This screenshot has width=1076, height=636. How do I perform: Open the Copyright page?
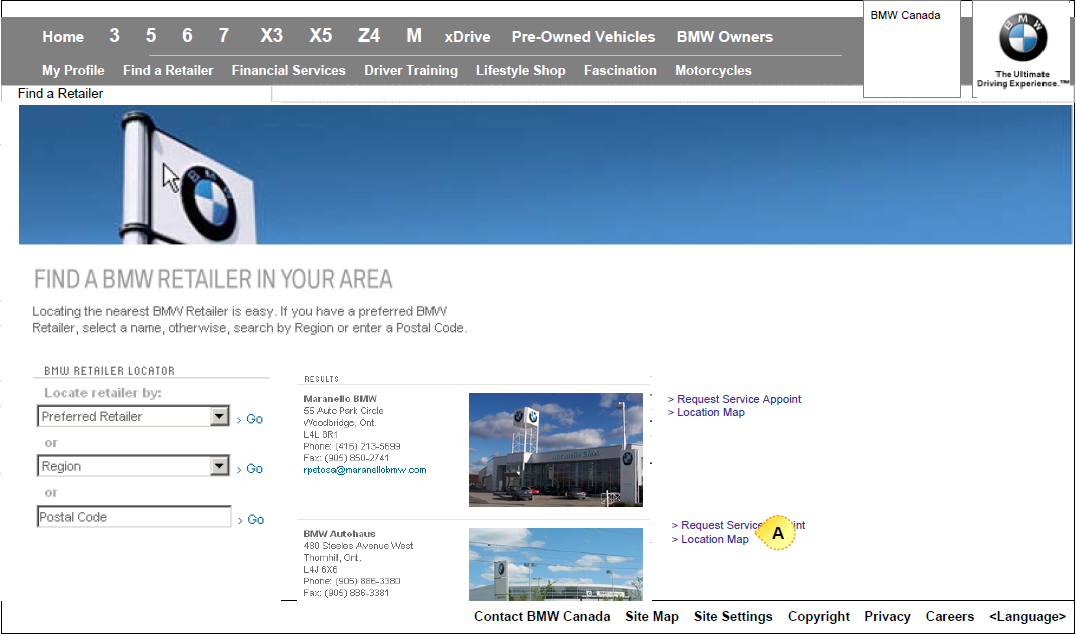[819, 617]
